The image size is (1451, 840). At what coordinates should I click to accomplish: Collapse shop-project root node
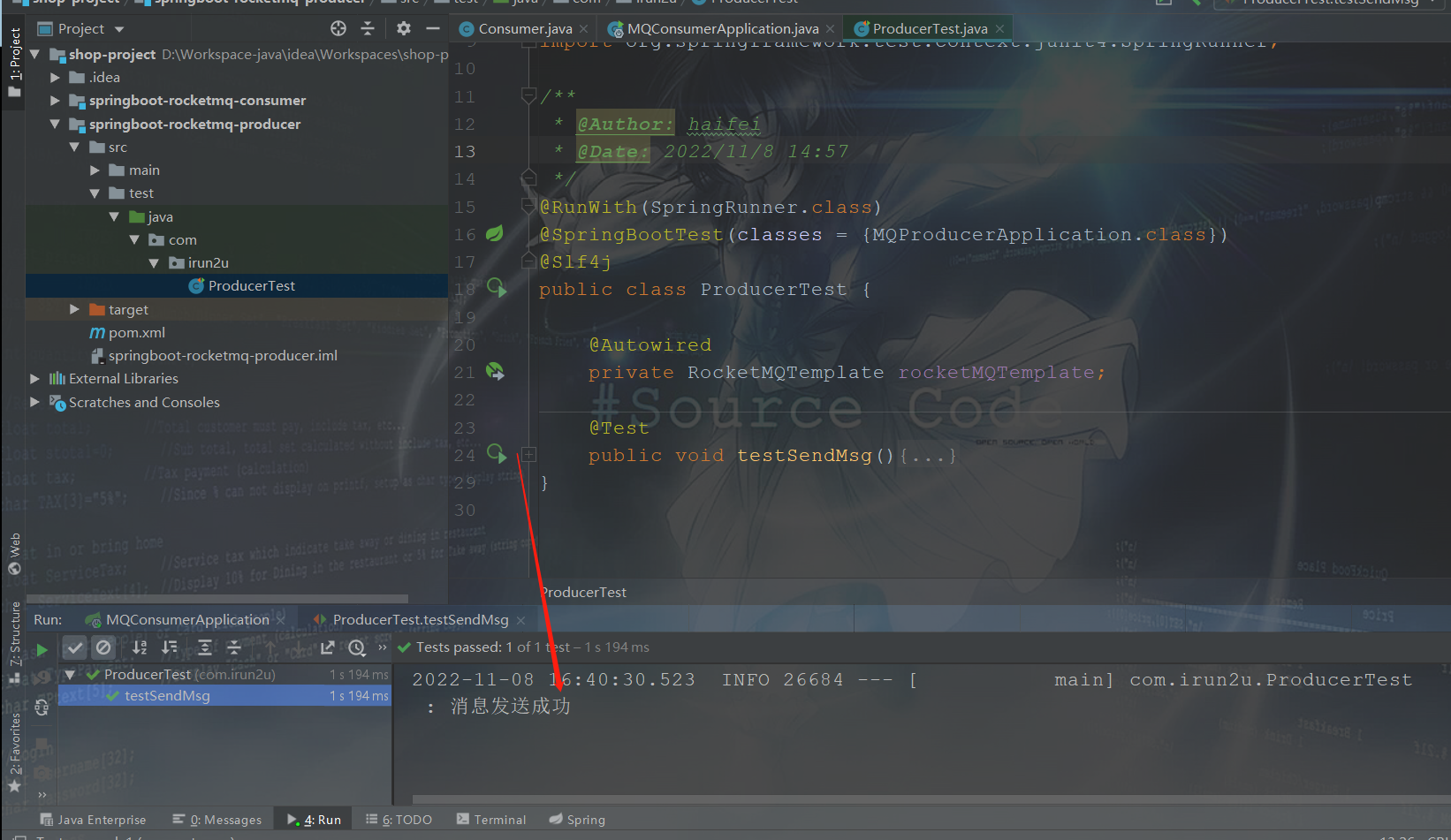(34, 55)
